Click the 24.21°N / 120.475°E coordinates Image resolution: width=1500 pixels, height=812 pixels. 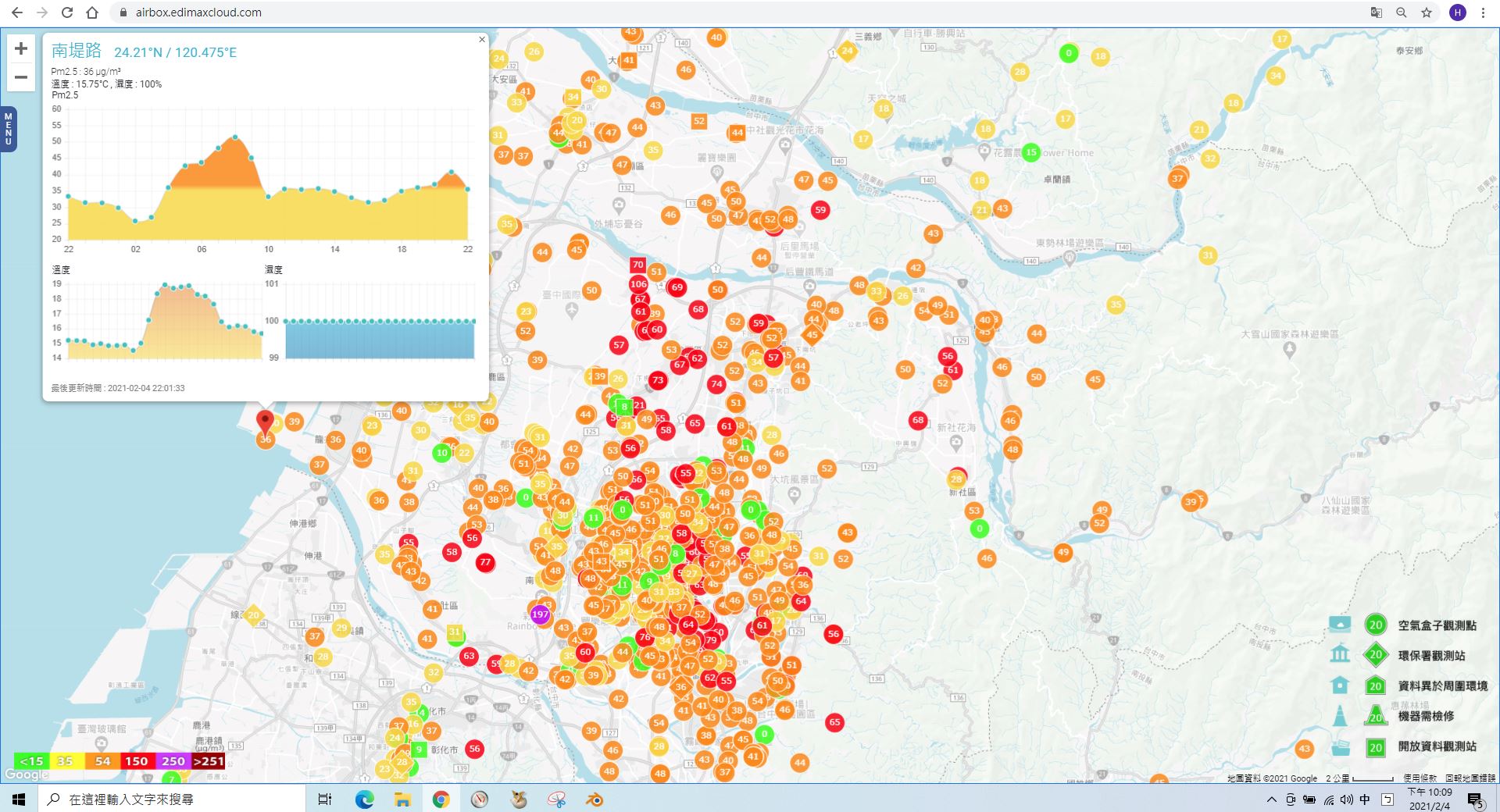pyautogui.click(x=175, y=52)
